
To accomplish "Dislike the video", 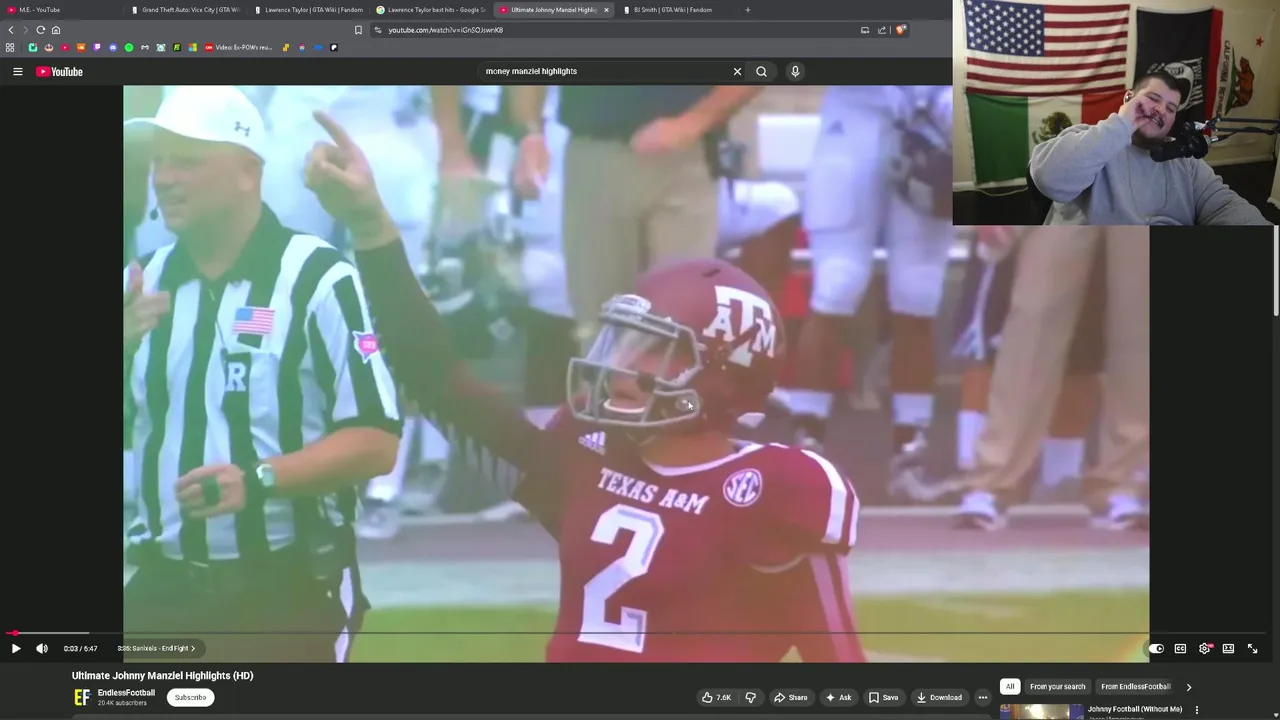I will (751, 697).
